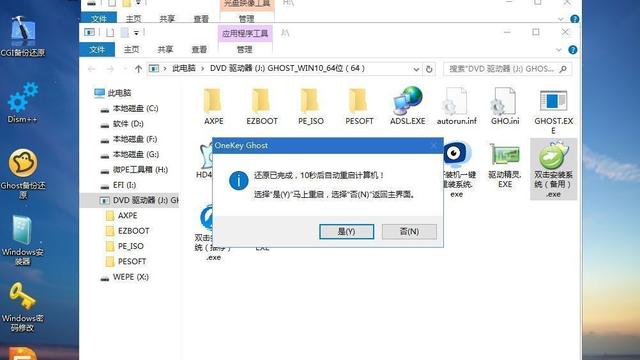Select WEPE (X:) drive in the tree
640x360 pixels.
[x=124, y=277]
